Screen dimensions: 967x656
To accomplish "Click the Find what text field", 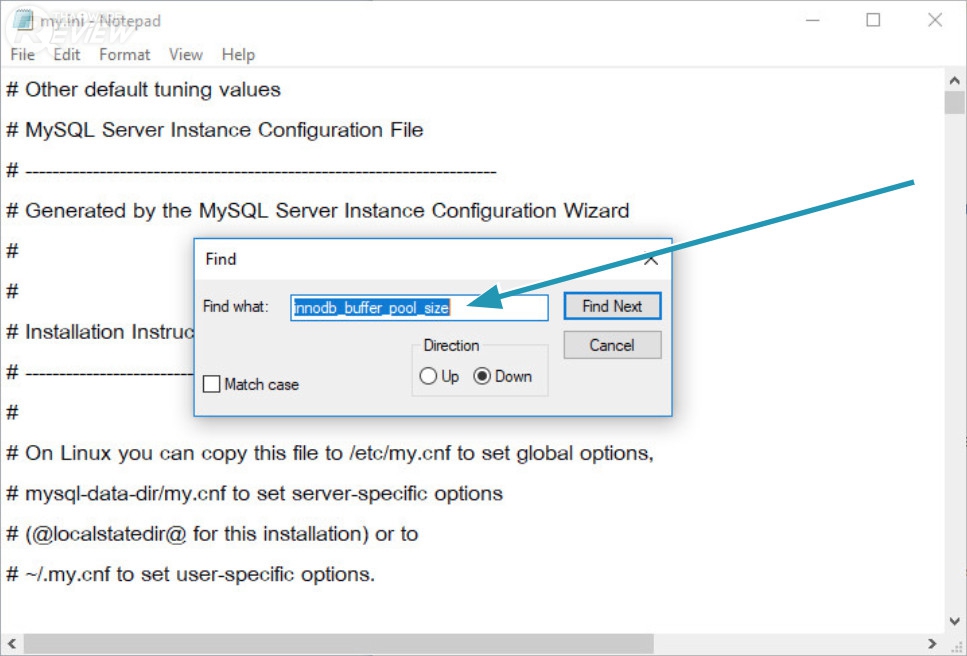I will (x=420, y=308).
